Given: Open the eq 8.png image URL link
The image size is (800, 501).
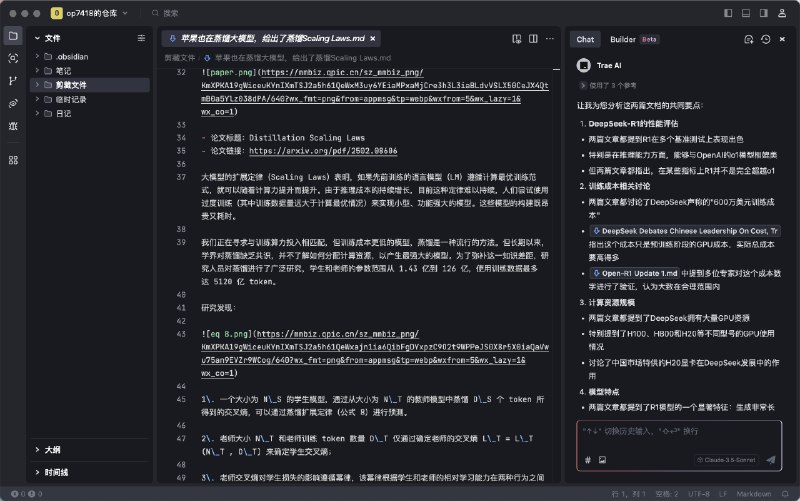Looking at the screenshot, I should (375, 354).
